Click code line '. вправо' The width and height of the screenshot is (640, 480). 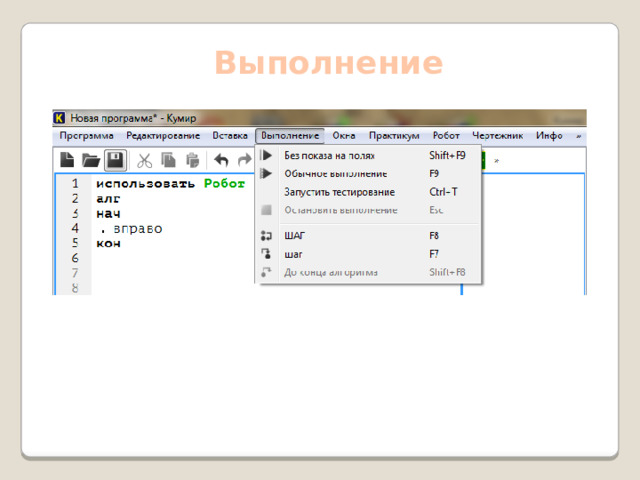coord(131,229)
